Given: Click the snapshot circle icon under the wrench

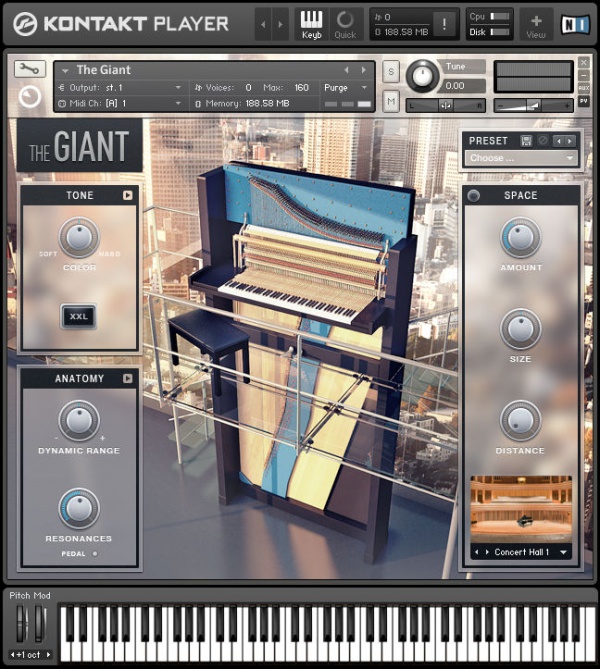Looking at the screenshot, I should (x=30, y=97).
